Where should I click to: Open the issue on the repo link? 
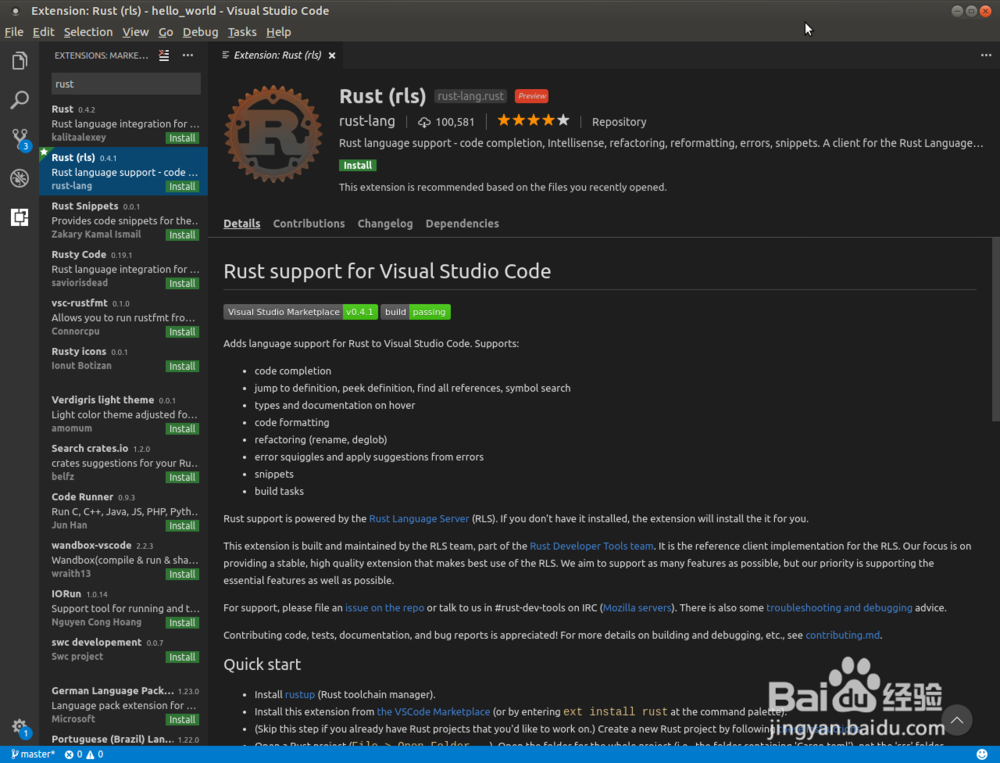coord(385,608)
